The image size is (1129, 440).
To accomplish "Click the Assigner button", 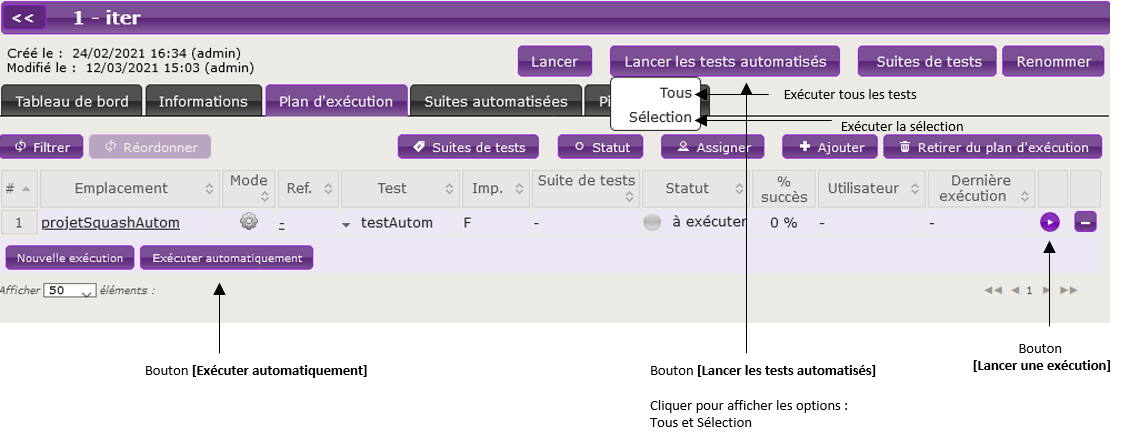I will point(713,147).
